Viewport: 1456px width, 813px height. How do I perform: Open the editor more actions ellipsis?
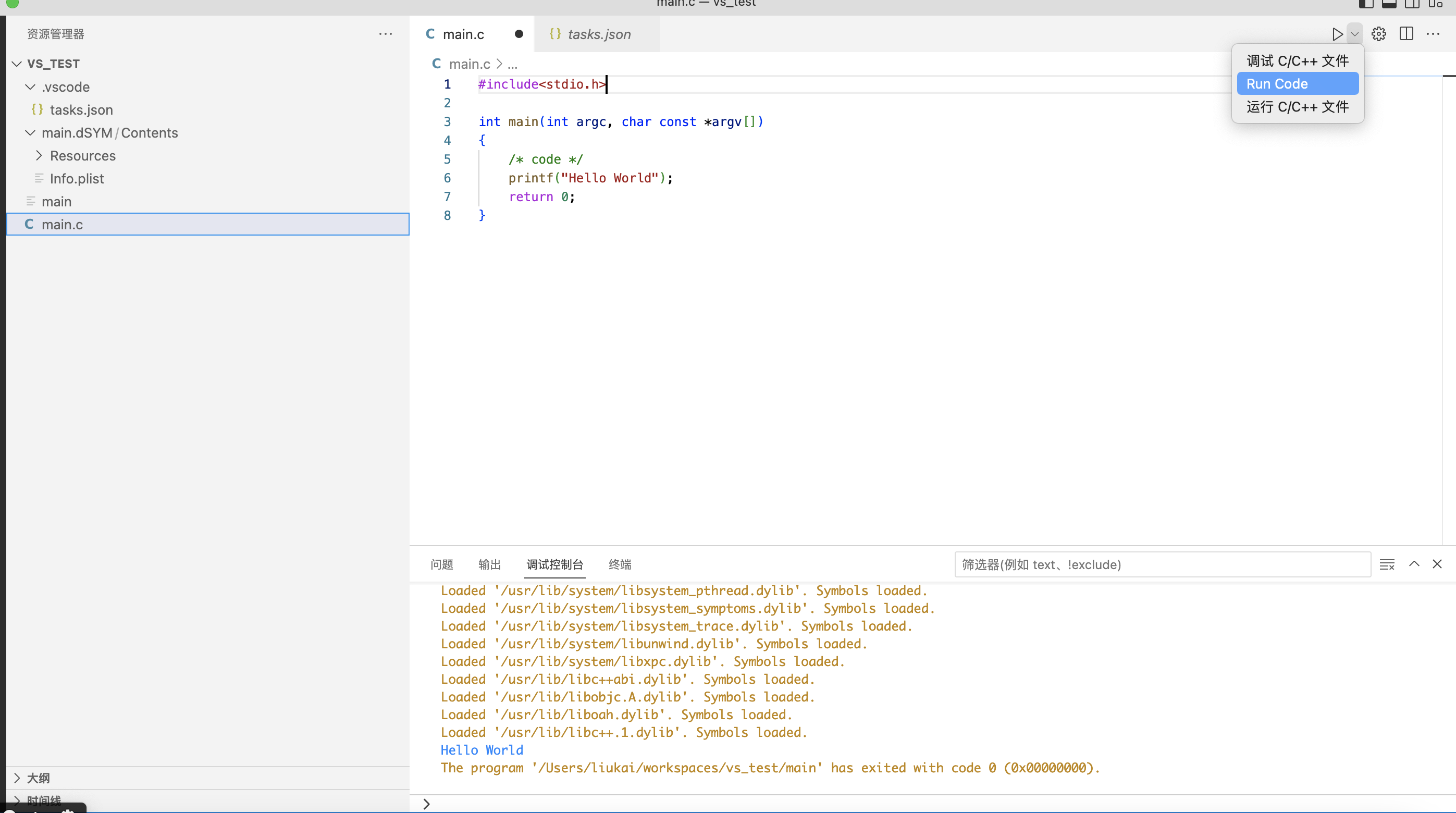pyautogui.click(x=1433, y=34)
